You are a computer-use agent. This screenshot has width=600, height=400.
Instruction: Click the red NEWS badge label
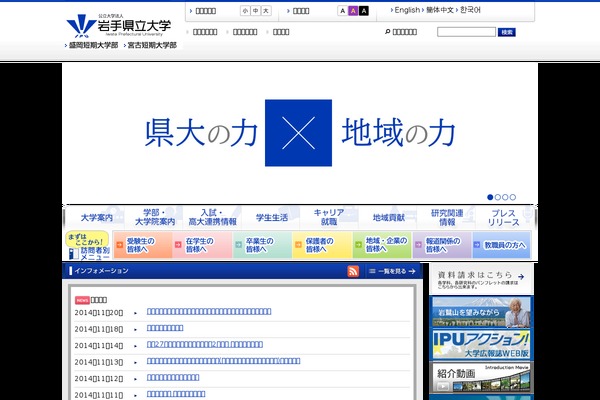click(x=82, y=300)
